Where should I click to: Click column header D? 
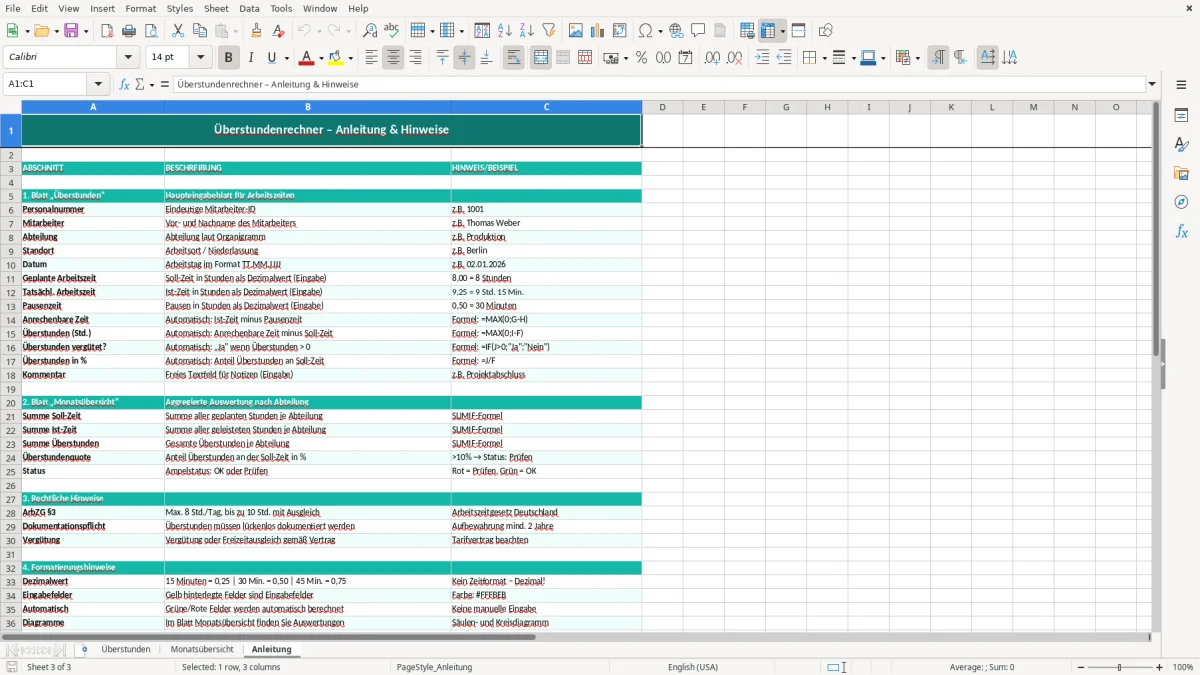pyautogui.click(x=662, y=107)
